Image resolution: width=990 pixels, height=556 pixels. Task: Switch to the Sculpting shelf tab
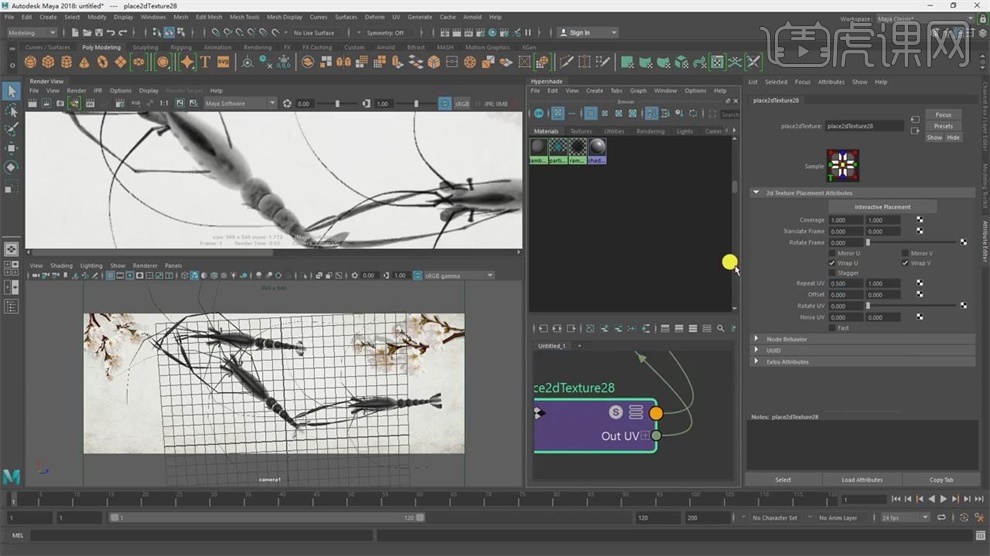click(x=145, y=47)
